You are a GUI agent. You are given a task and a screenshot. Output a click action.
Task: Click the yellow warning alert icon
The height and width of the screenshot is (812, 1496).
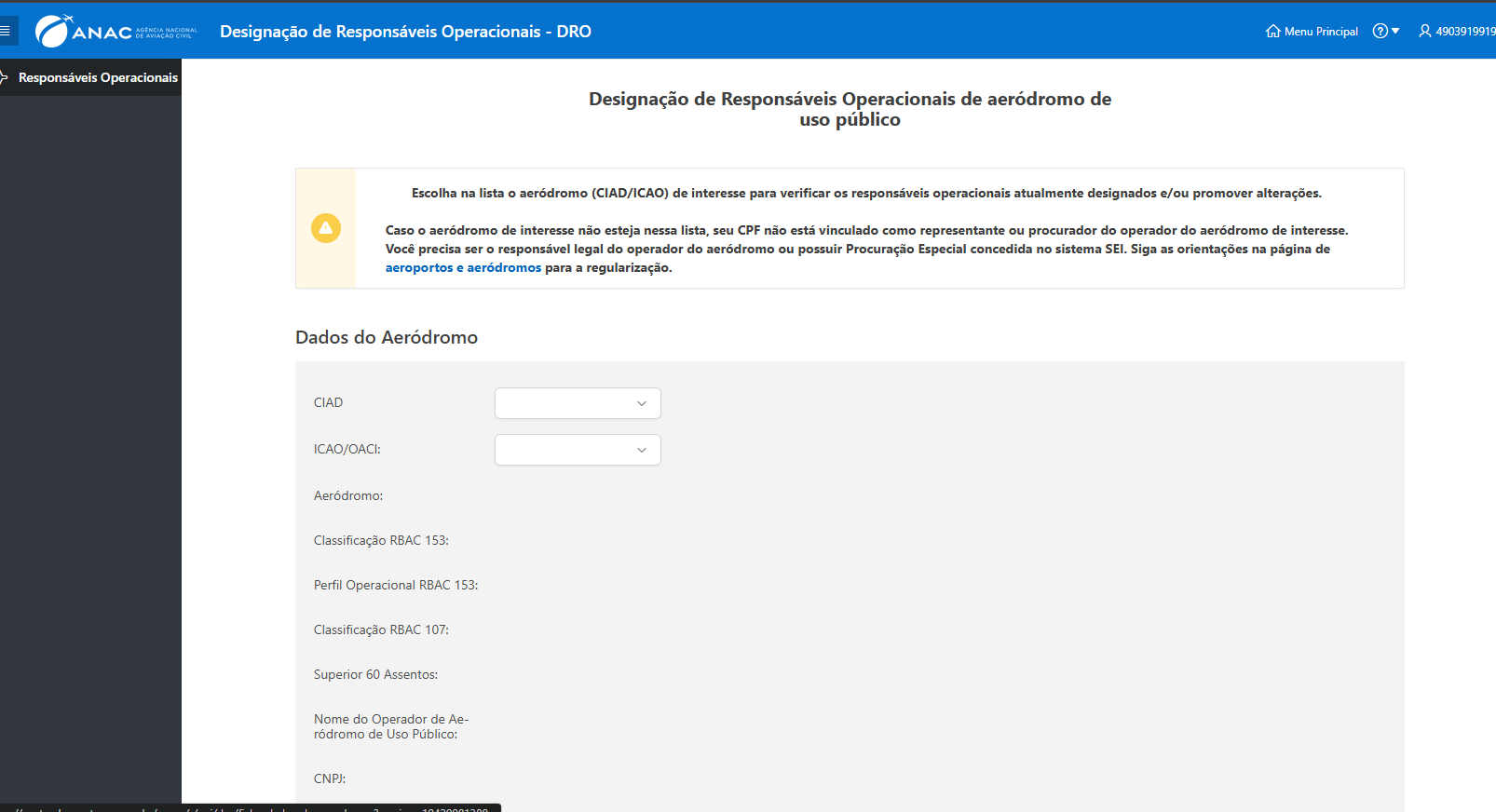[326, 228]
